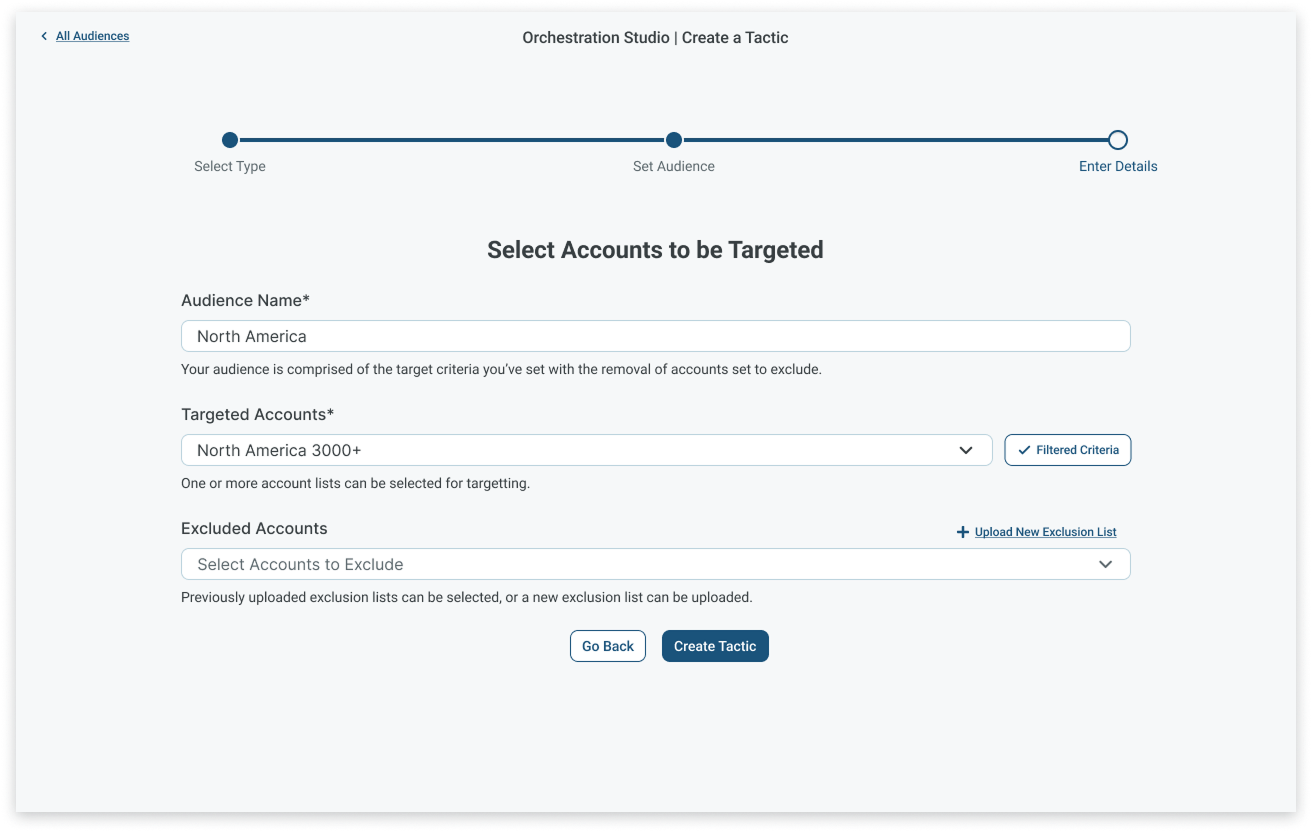Open the Targeted Accounts dropdown
The image size is (1312, 832).
point(587,450)
